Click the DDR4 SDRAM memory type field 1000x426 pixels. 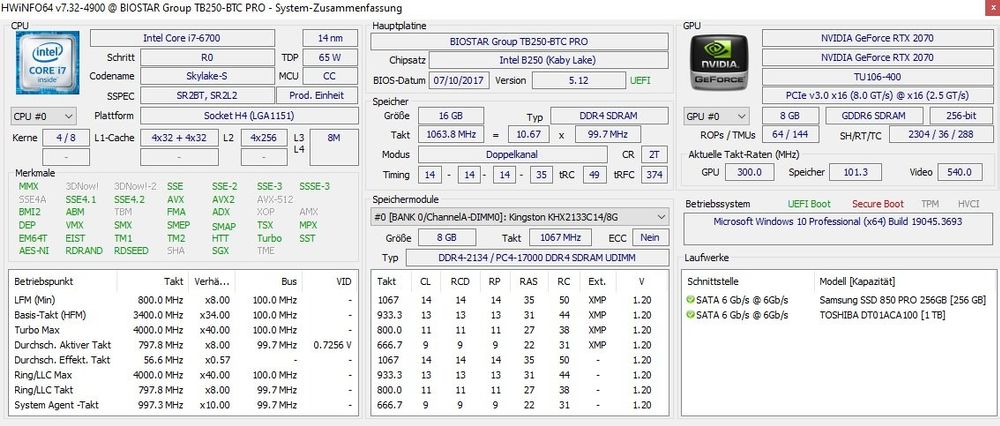[x=609, y=116]
